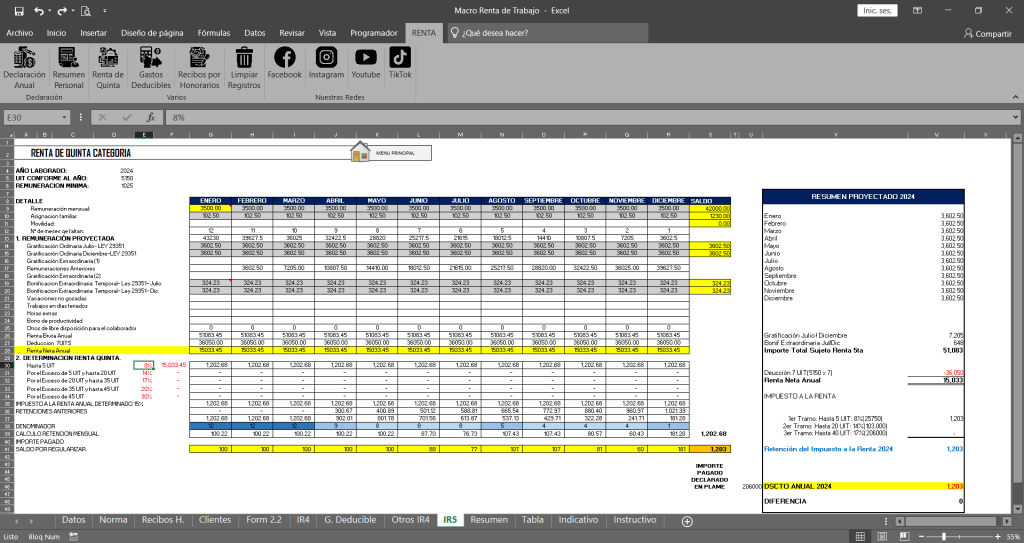This screenshot has height=543, width=1024.
Task: Launch Renta de Quinta tool
Action: (108, 68)
